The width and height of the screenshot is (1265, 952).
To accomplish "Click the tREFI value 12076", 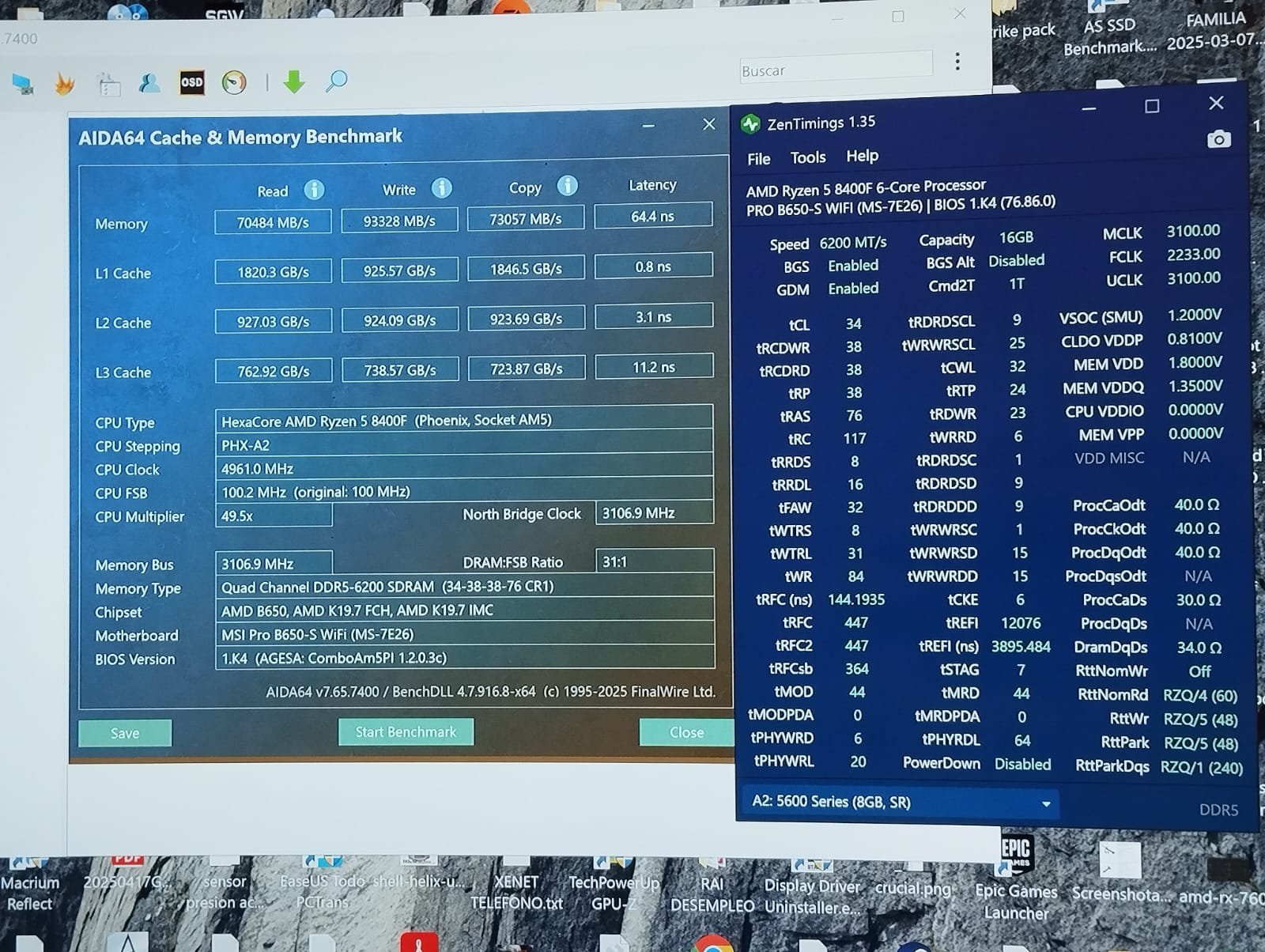I will [1020, 623].
